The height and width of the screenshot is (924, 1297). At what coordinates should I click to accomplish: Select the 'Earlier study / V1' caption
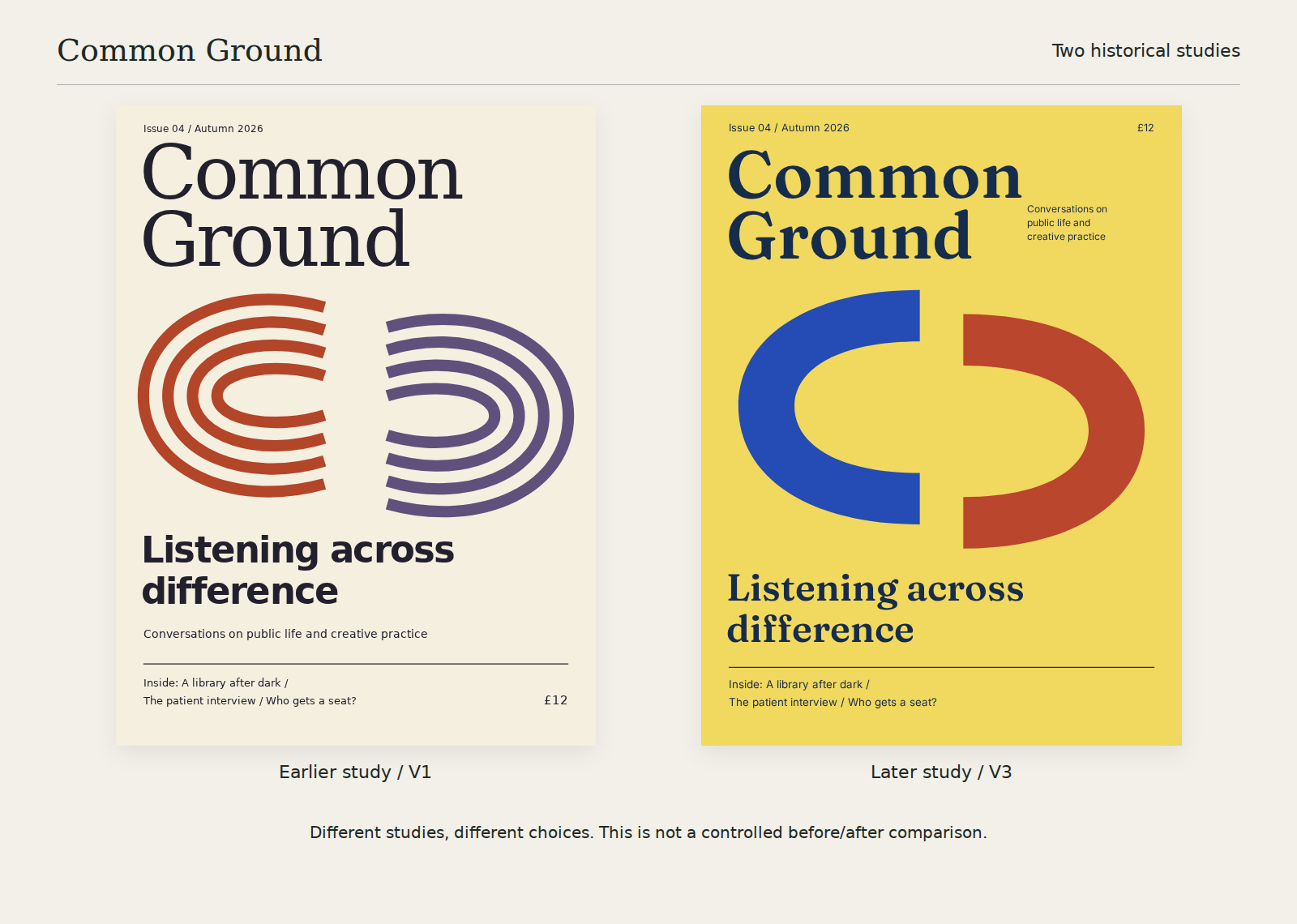point(355,772)
